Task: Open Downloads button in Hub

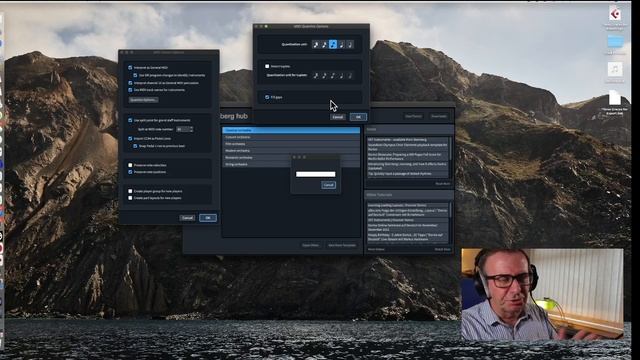Action: coord(439,116)
